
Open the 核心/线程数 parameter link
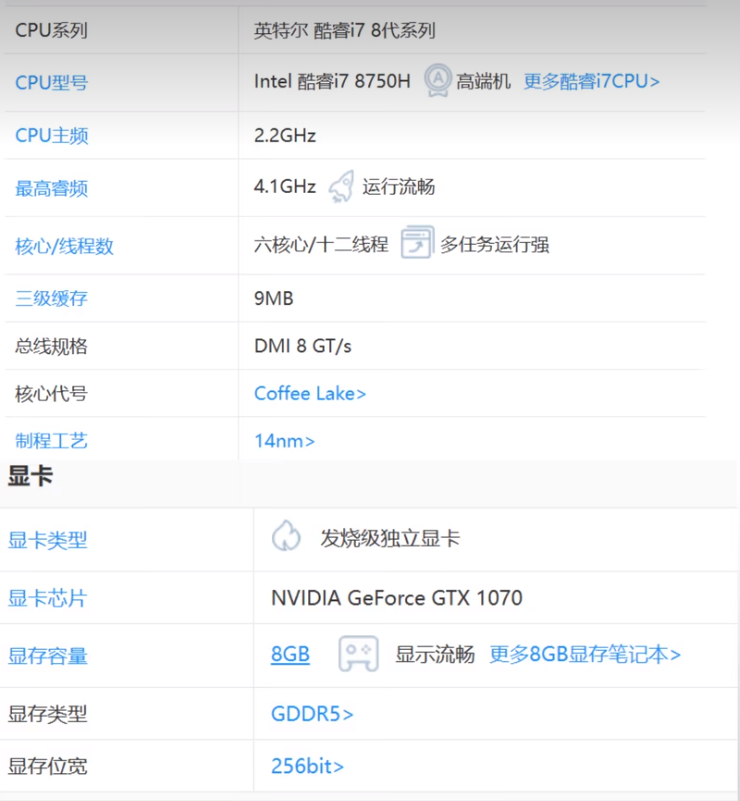(x=64, y=246)
